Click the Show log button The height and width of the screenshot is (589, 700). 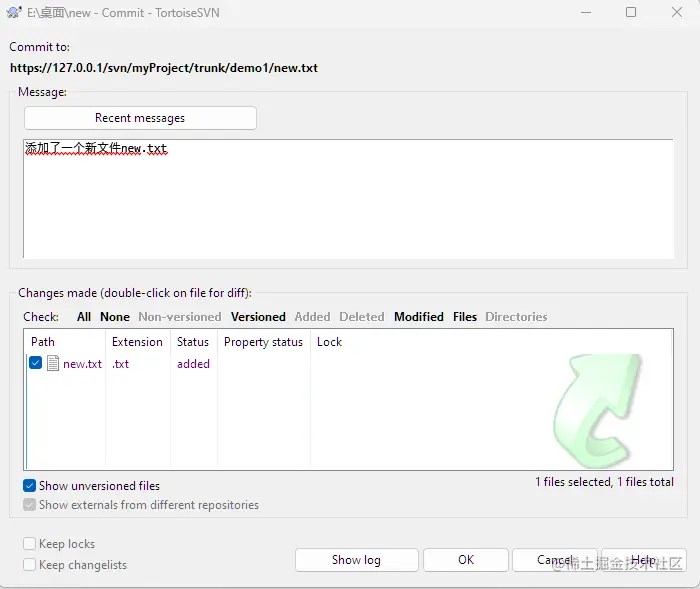coord(356,560)
